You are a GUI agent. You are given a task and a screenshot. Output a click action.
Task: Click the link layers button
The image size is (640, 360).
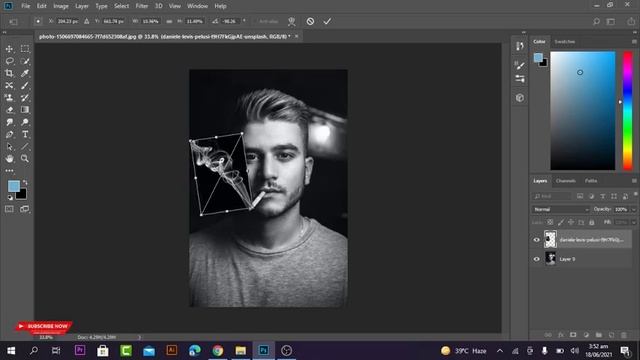click(x=548, y=335)
